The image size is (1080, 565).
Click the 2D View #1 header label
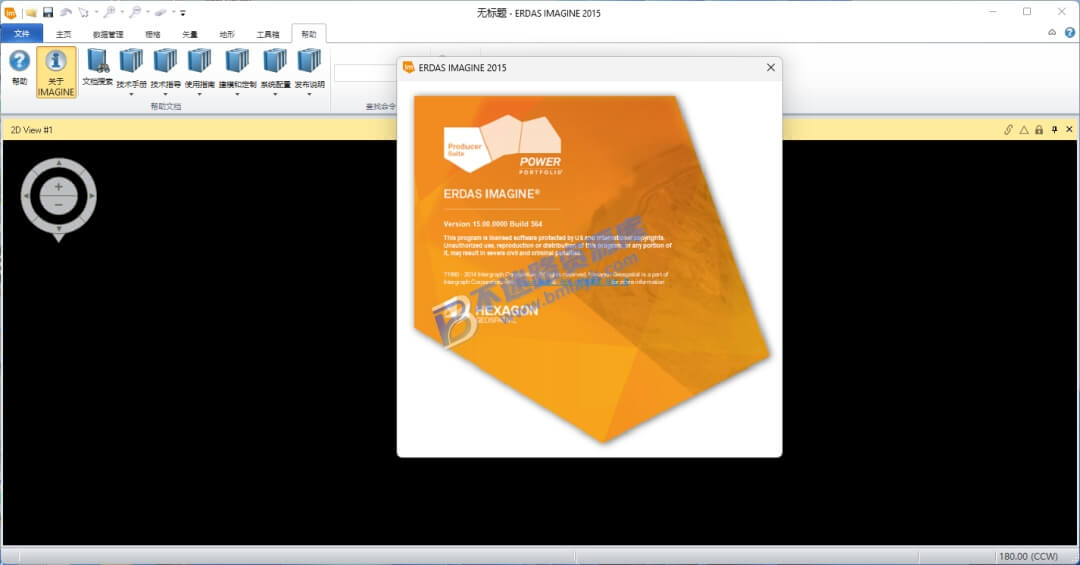pos(32,130)
